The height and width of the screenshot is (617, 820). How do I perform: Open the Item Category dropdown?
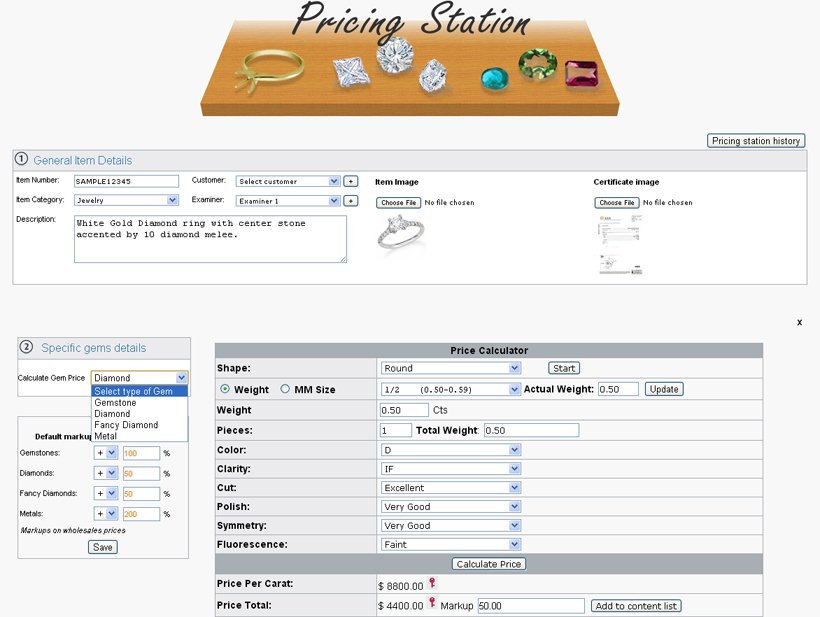[126, 201]
